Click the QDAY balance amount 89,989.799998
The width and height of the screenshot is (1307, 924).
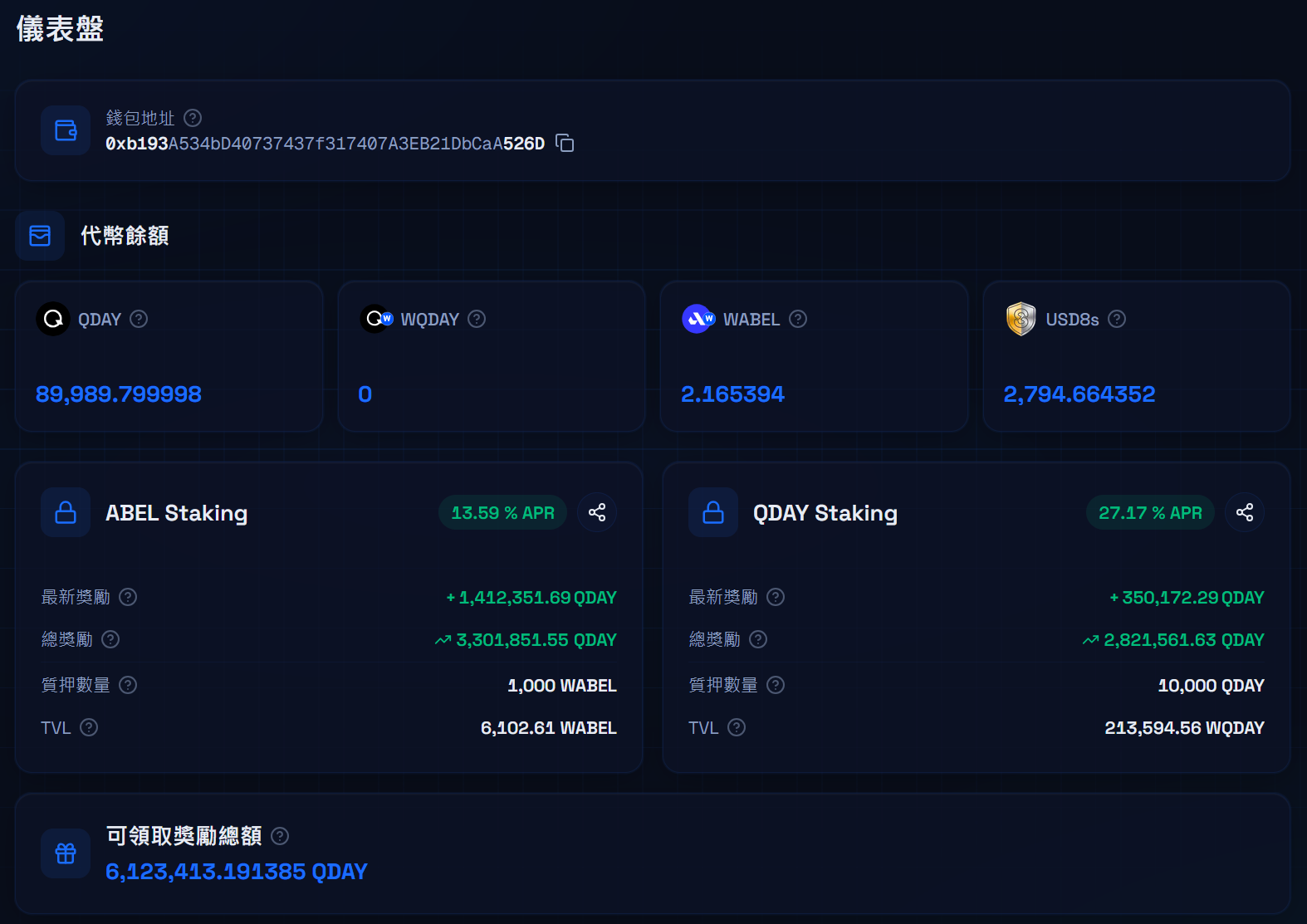[119, 394]
